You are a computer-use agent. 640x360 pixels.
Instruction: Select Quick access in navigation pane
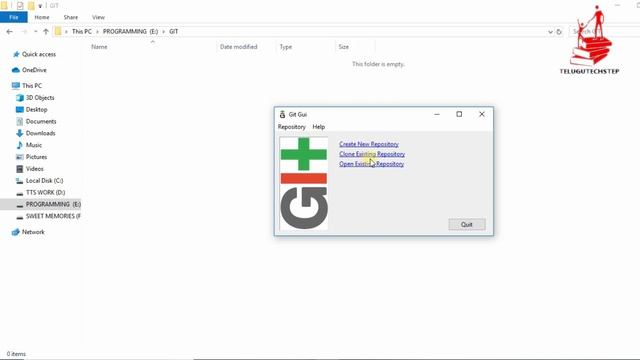point(39,54)
